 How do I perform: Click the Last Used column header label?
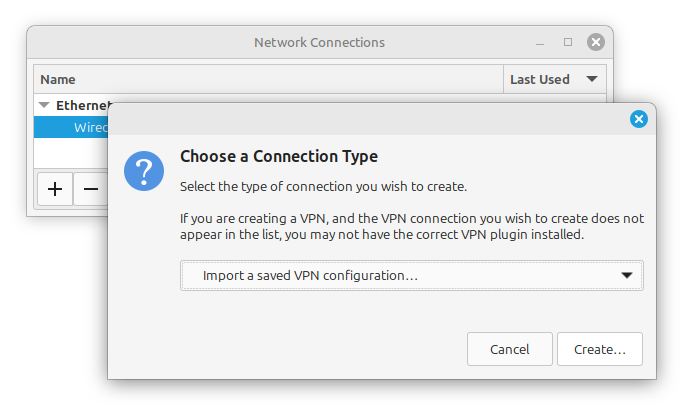pos(539,79)
